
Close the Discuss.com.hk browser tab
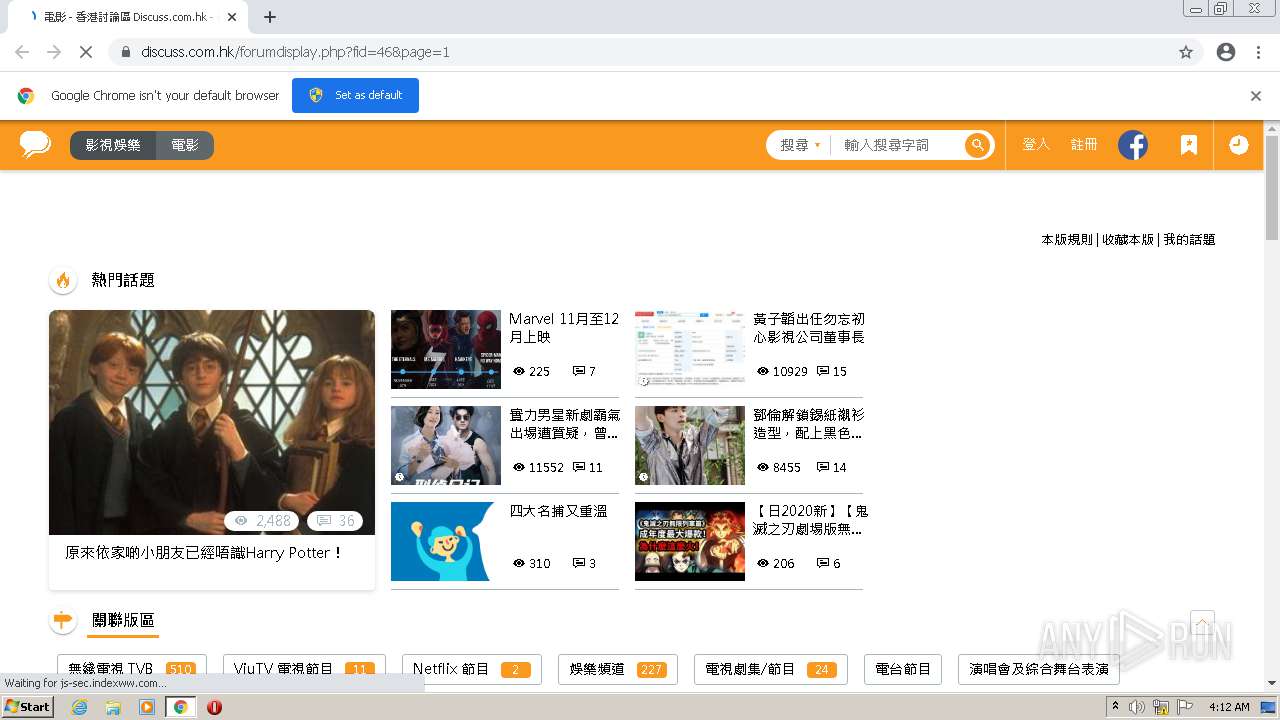(232, 17)
